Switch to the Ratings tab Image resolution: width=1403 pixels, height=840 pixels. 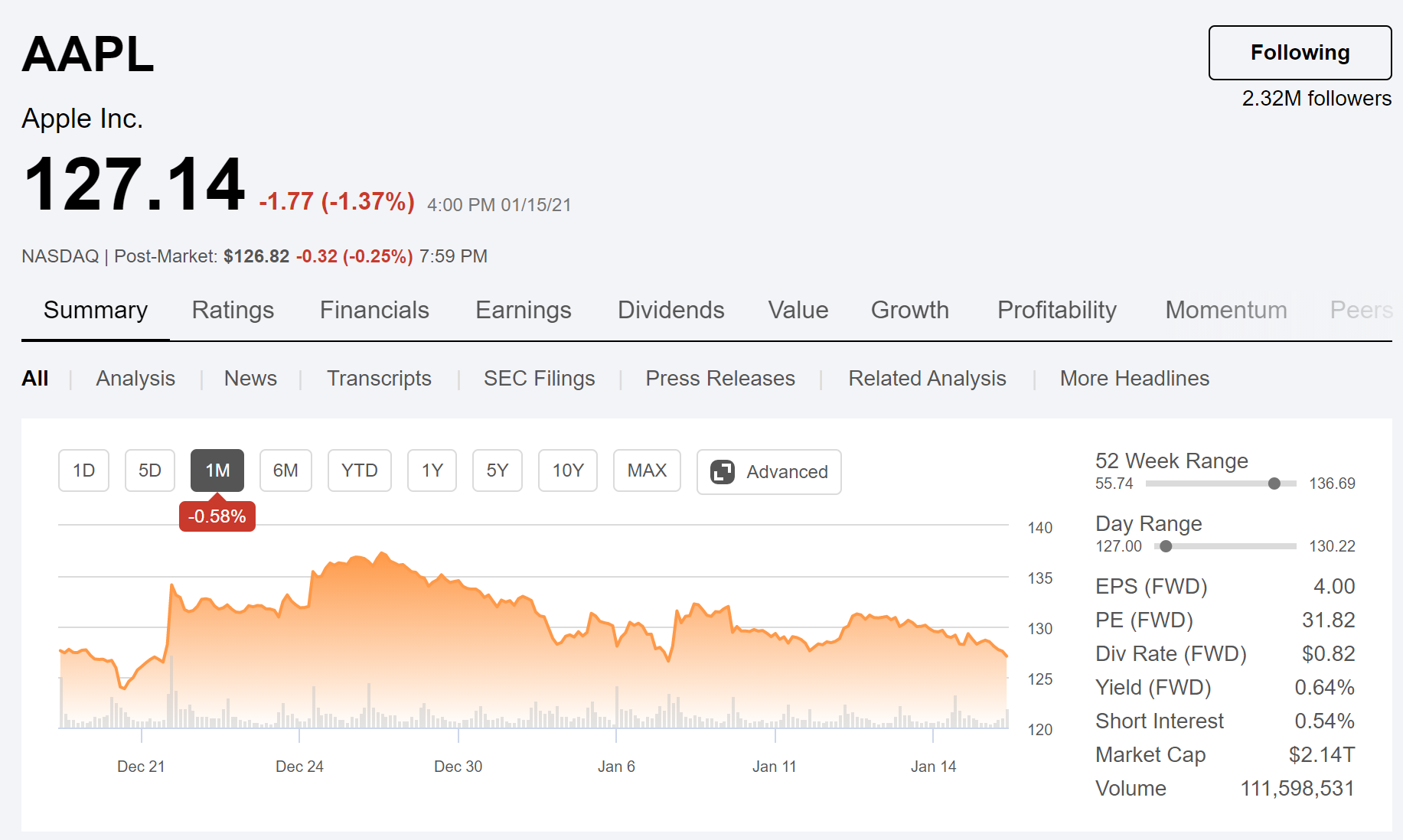233,310
